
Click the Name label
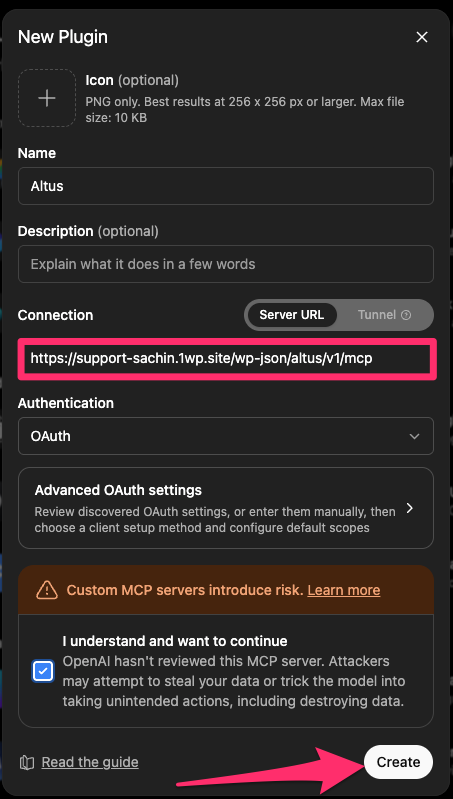click(x=37, y=153)
